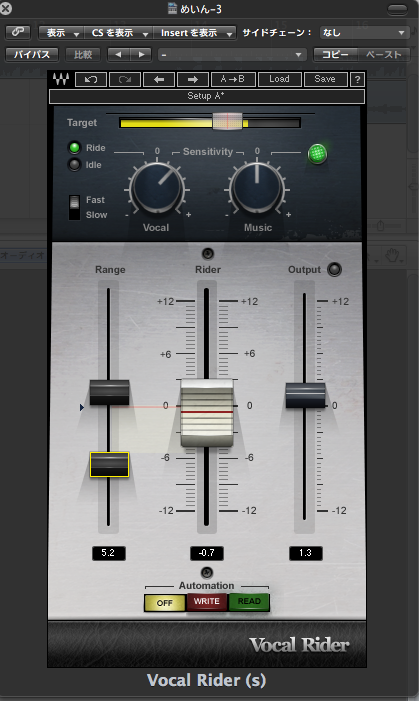Viewport: 419px width, 701px height.
Task: Click the link chain icon button
Action: point(18,32)
